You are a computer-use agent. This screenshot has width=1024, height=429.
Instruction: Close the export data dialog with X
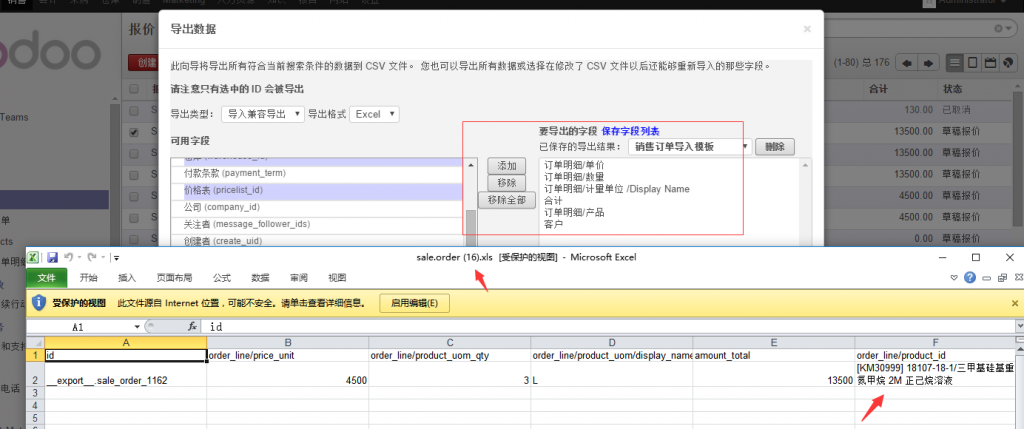tap(807, 30)
